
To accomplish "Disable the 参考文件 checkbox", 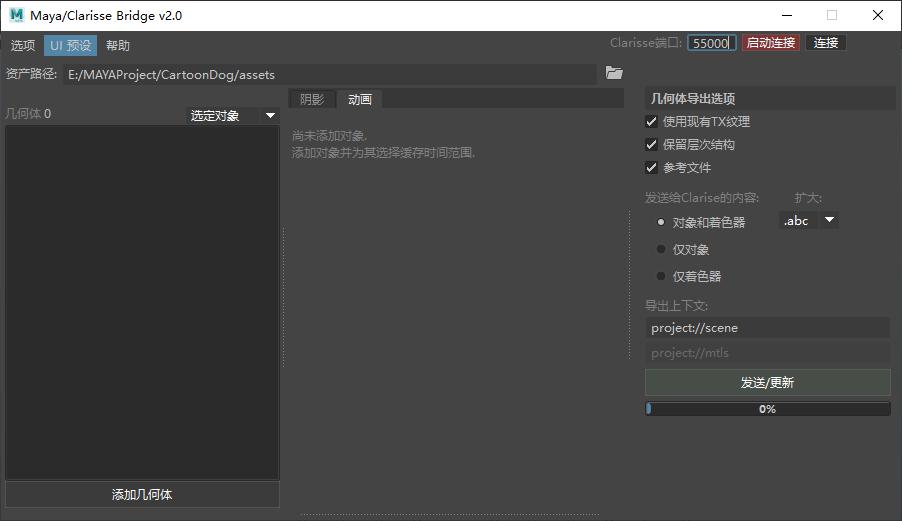I will pos(652,167).
